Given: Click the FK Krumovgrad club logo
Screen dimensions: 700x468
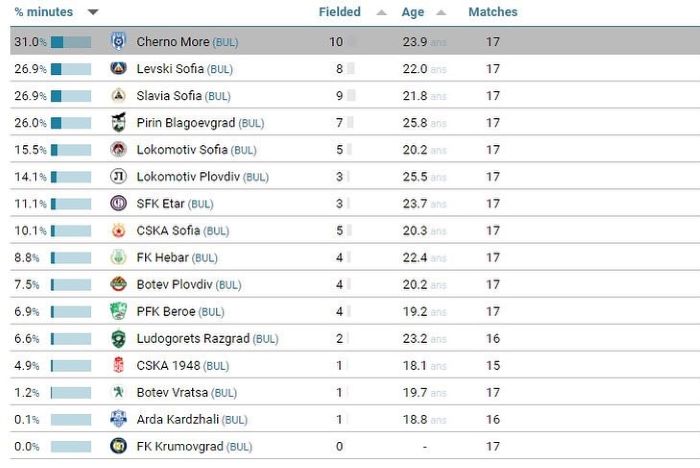Looking at the screenshot, I should tap(118, 446).
